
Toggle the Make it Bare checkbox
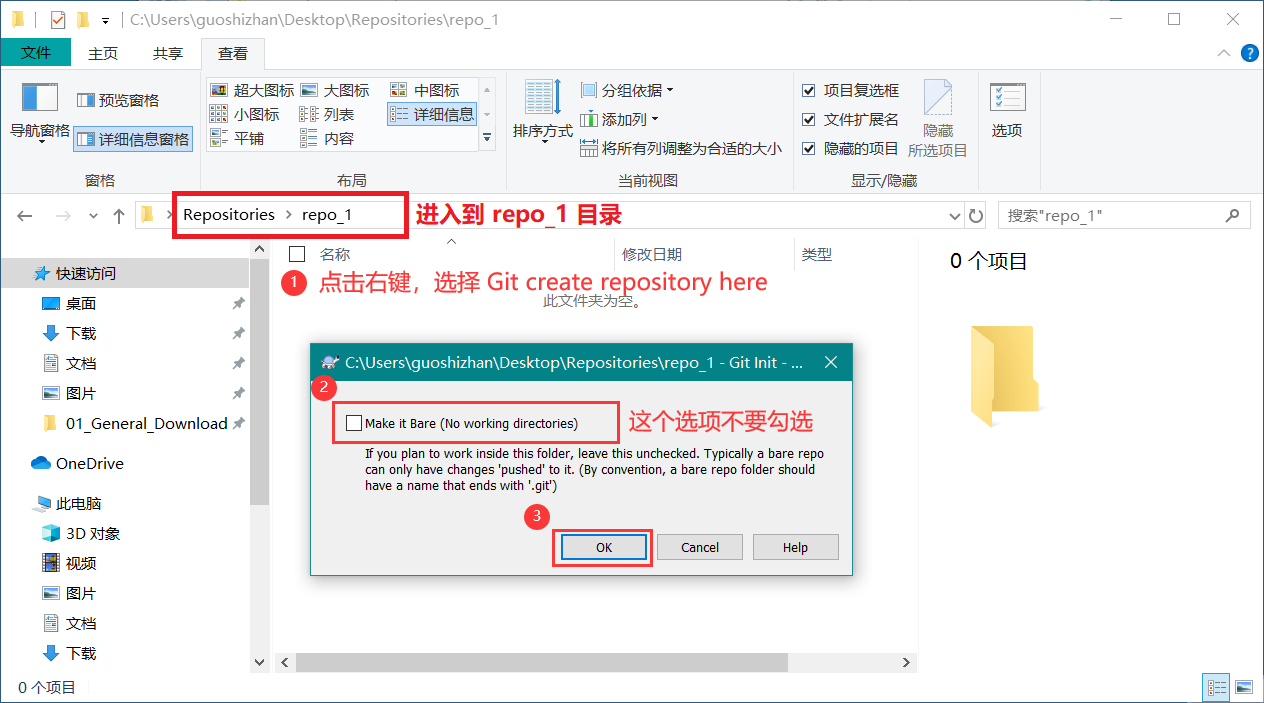(x=353, y=423)
